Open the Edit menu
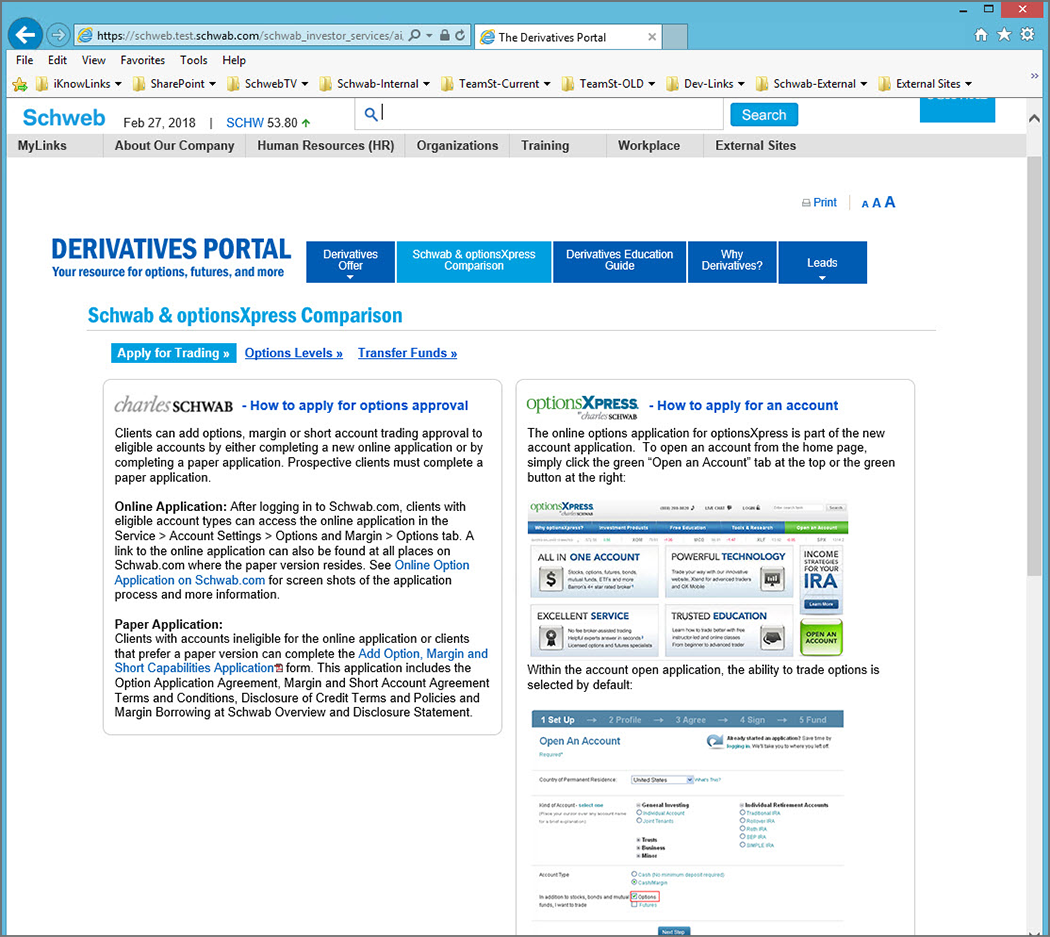Image resolution: width=1050 pixels, height=937 pixels. (57, 60)
